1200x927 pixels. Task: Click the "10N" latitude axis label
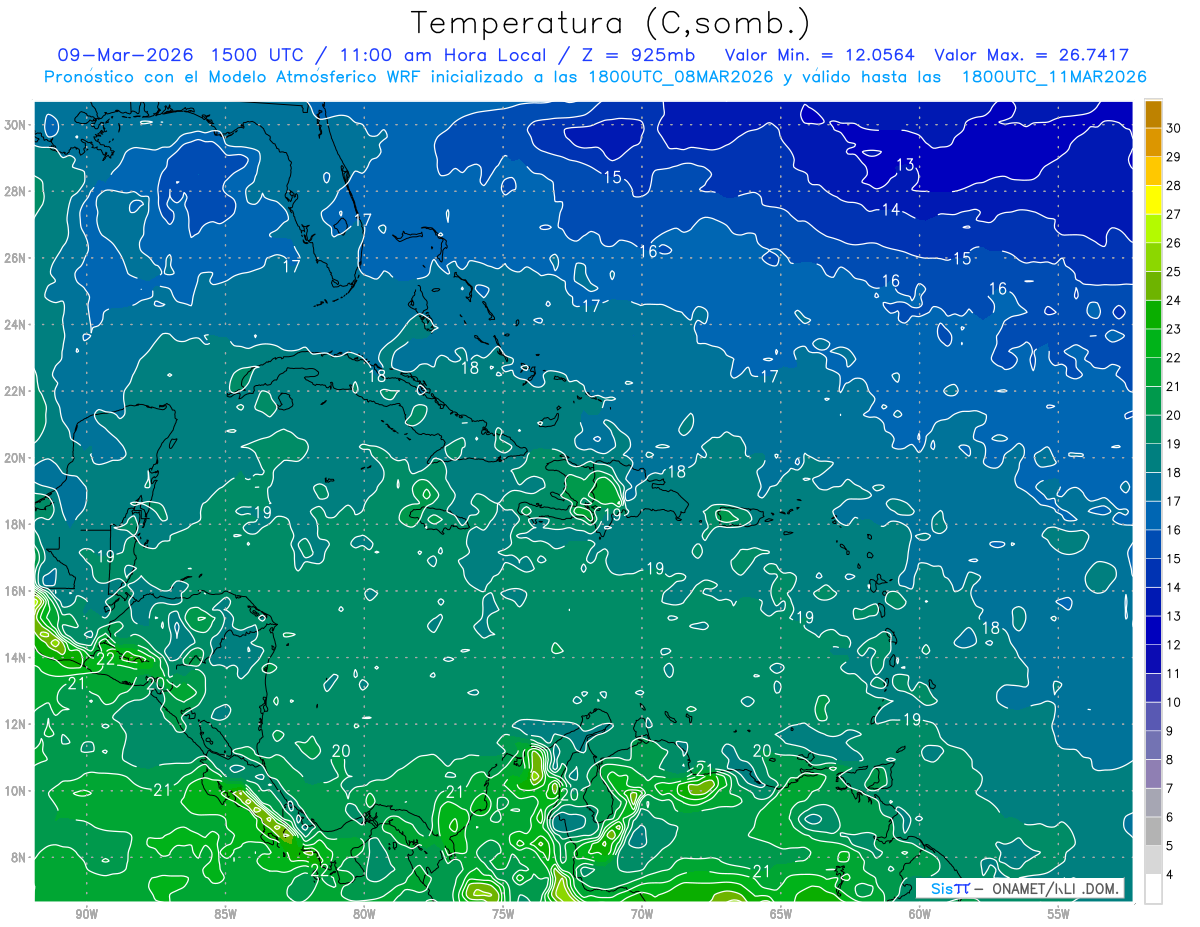[x=17, y=790]
